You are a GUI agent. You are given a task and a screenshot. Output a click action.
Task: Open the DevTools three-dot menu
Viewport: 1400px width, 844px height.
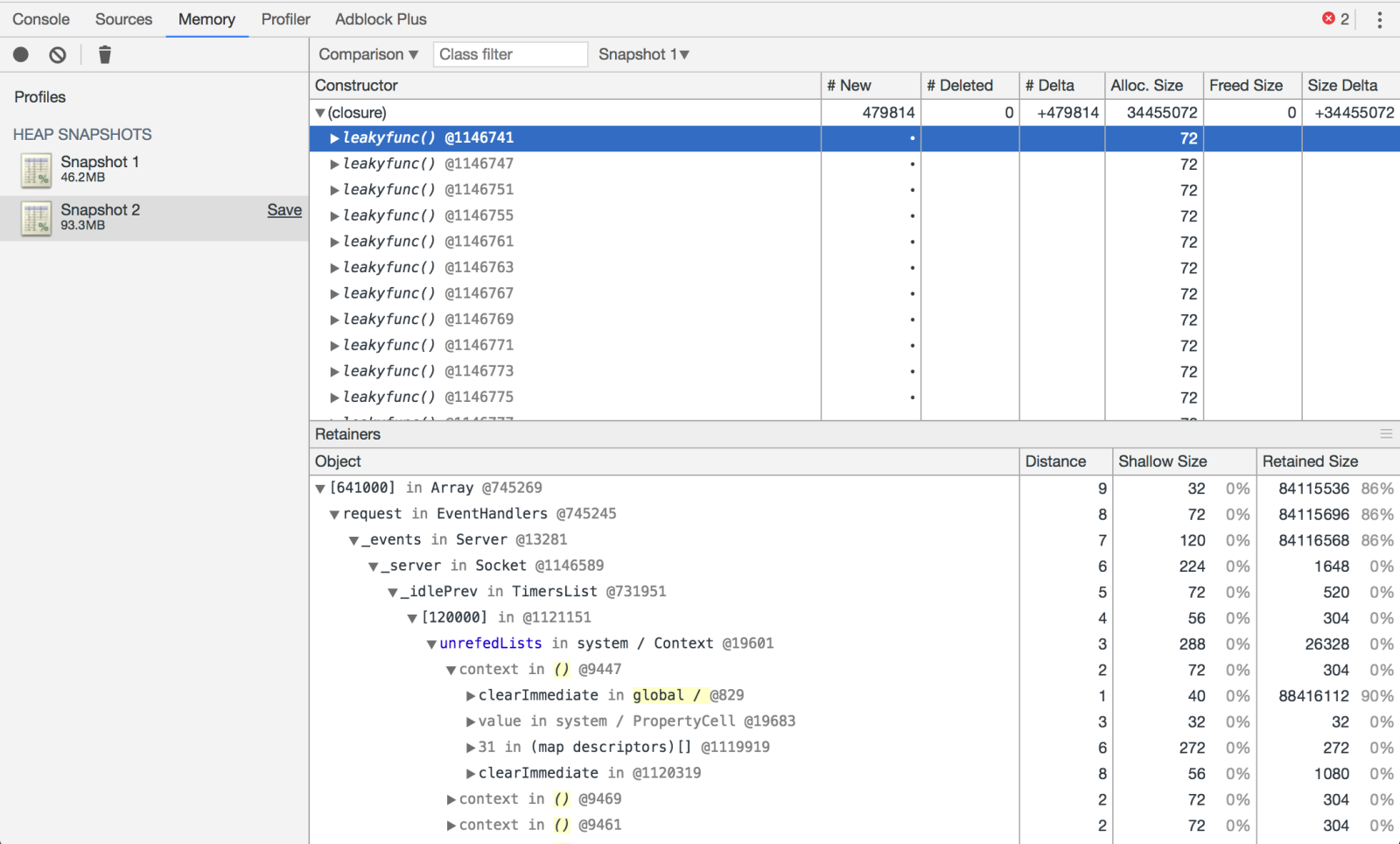tap(1380, 19)
